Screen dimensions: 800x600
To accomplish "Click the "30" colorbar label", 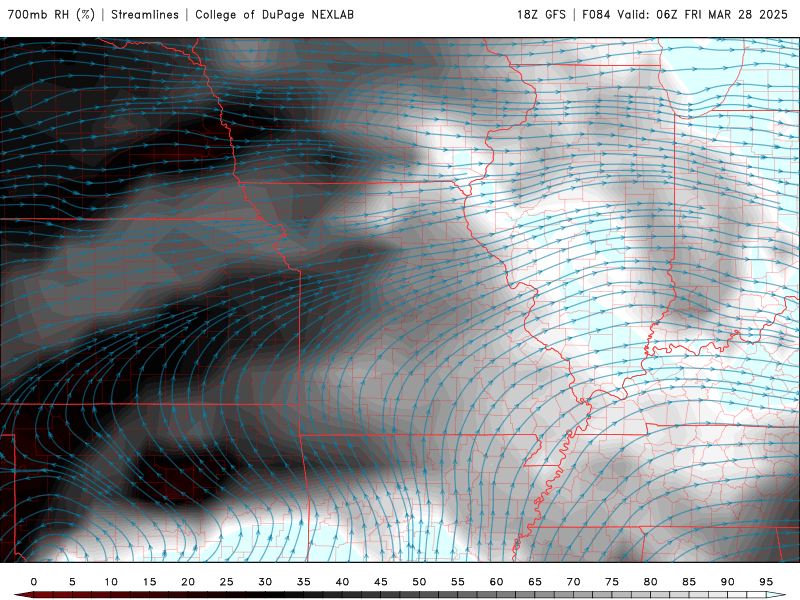I will [265, 582].
